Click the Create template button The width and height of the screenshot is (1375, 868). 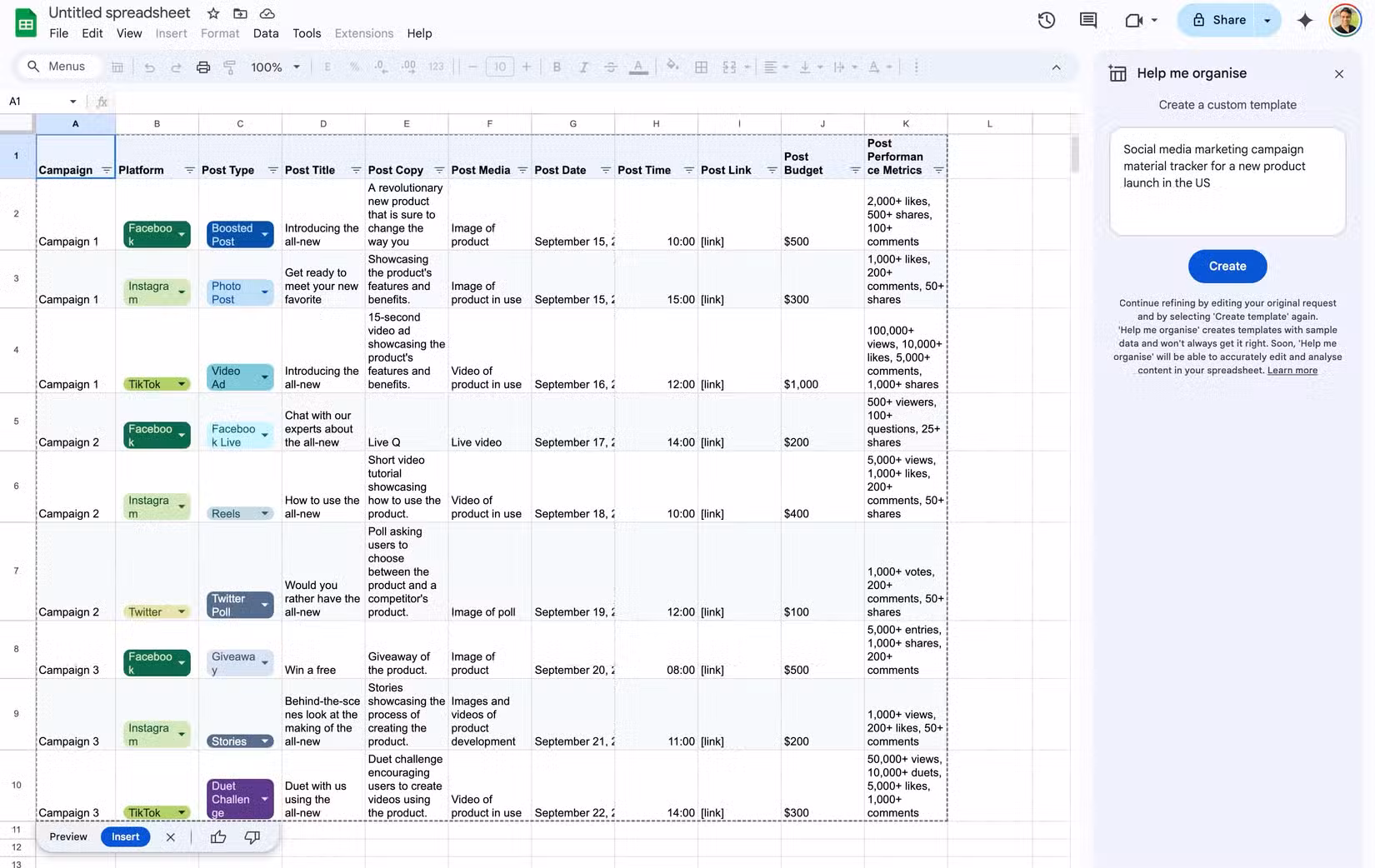tap(1227, 266)
